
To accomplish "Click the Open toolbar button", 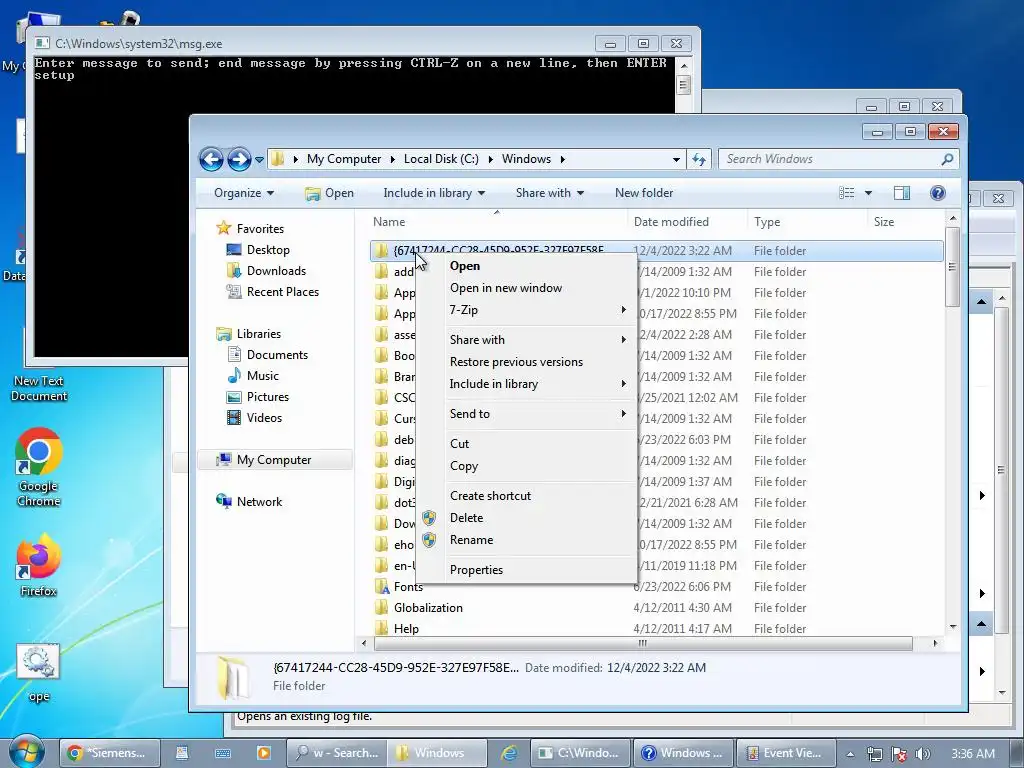I will tap(329, 193).
